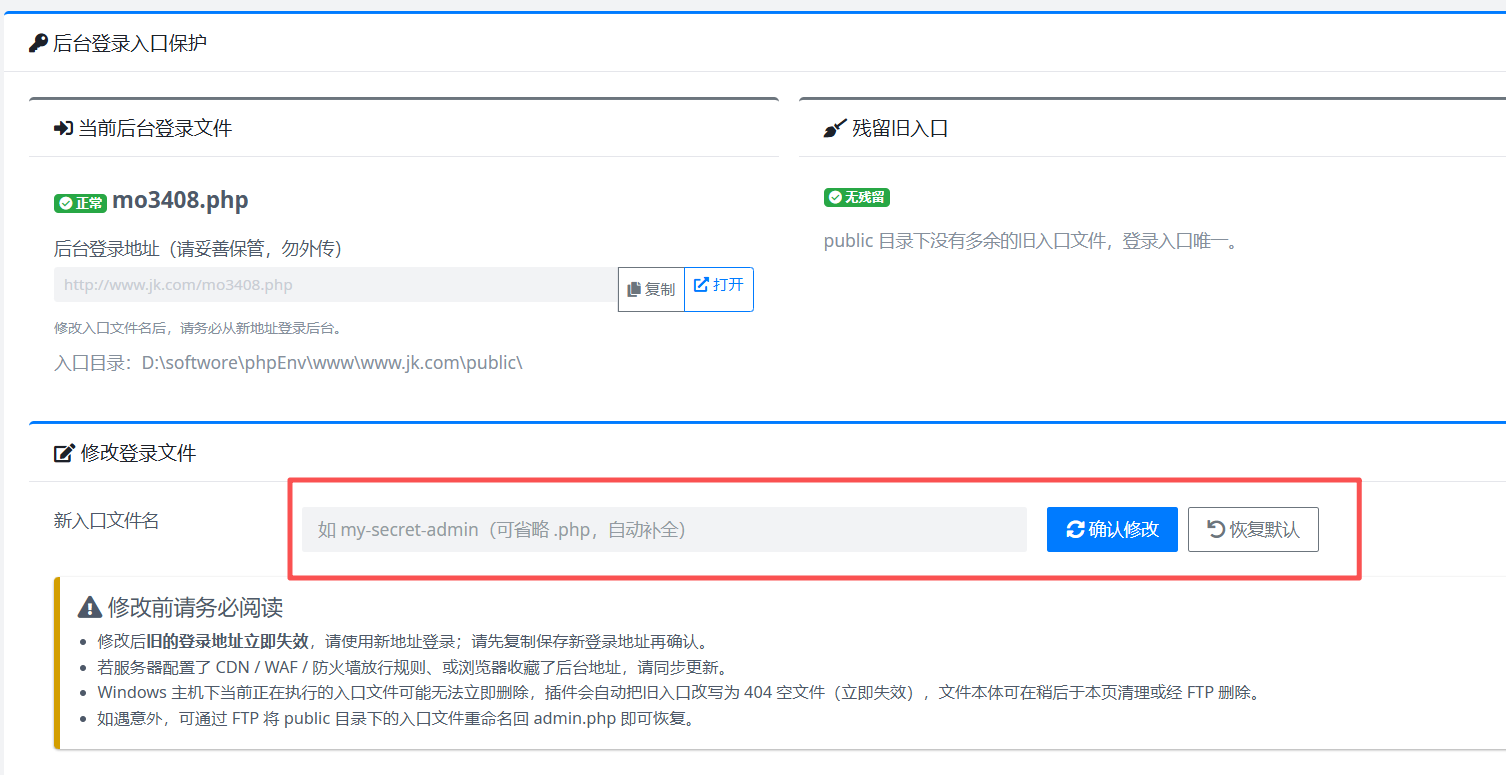Click the 确认修改 button
Image resolution: width=1506 pixels, height=775 pixels.
click(1112, 529)
